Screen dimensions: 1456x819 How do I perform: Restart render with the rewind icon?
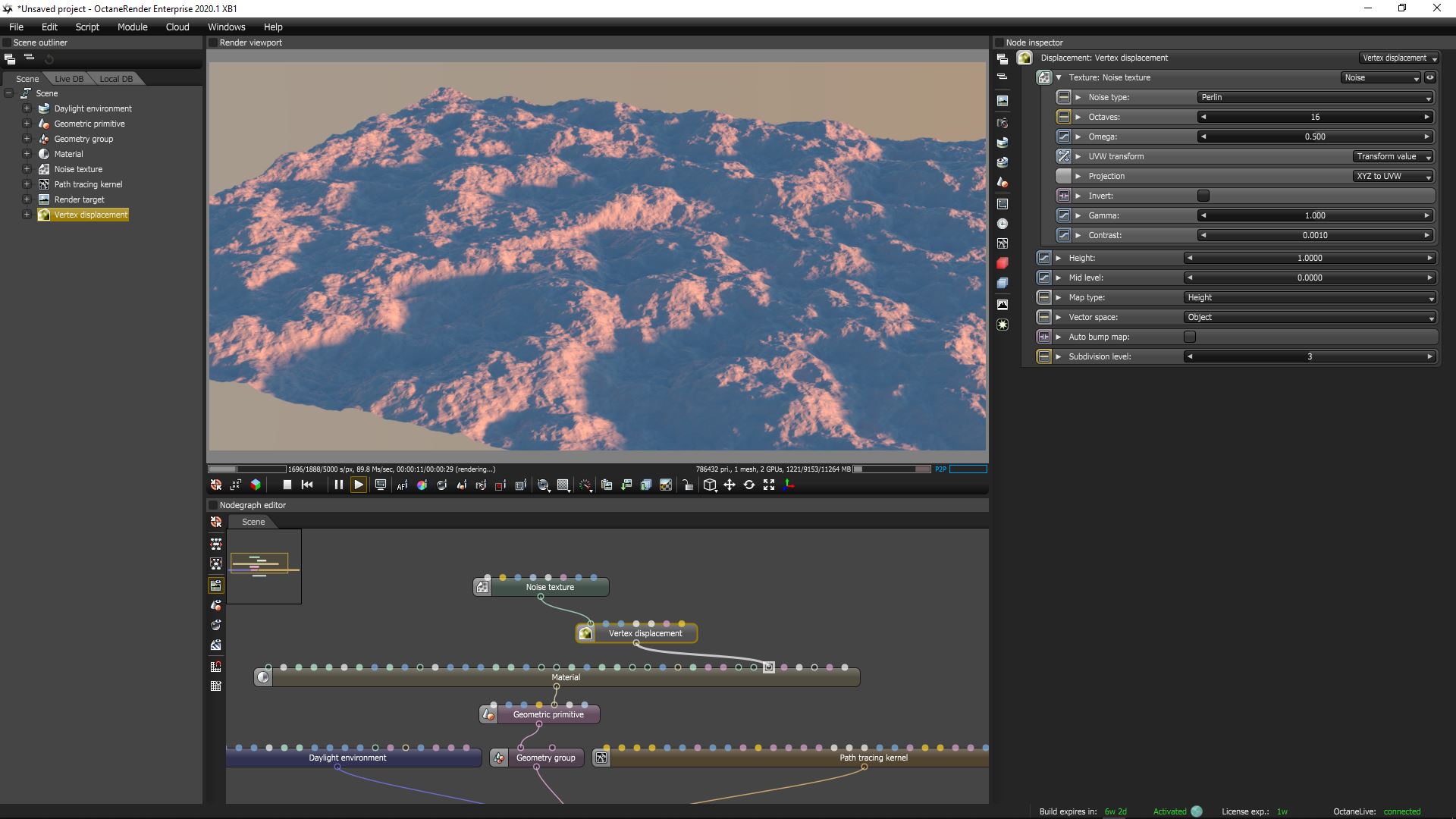tap(307, 485)
